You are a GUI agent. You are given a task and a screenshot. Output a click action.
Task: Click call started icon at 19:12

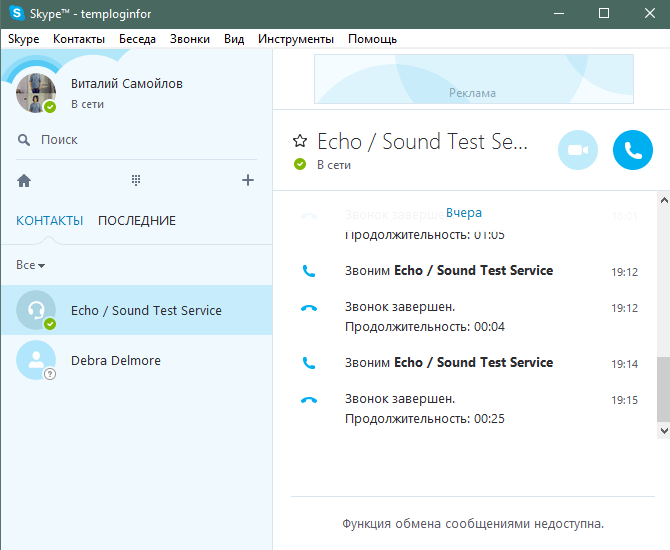(309, 271)
